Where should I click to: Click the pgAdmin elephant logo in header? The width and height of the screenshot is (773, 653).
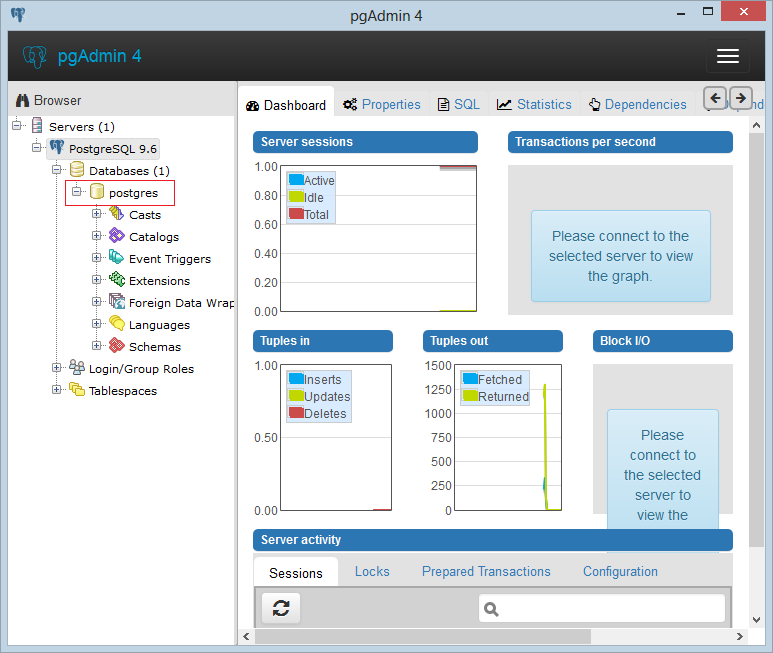tap(35, 57)
